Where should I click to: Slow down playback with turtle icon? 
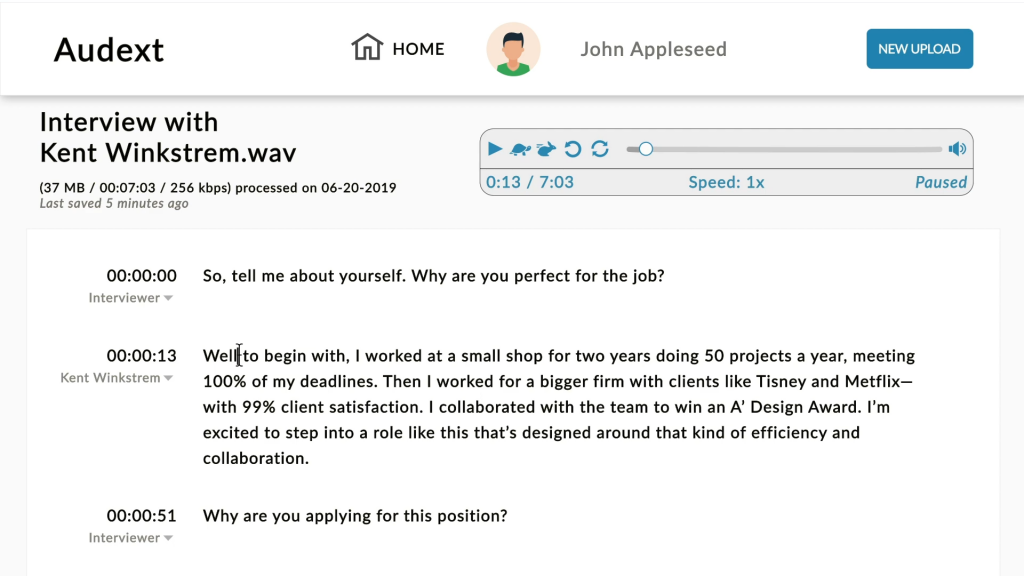coord(520,150)
